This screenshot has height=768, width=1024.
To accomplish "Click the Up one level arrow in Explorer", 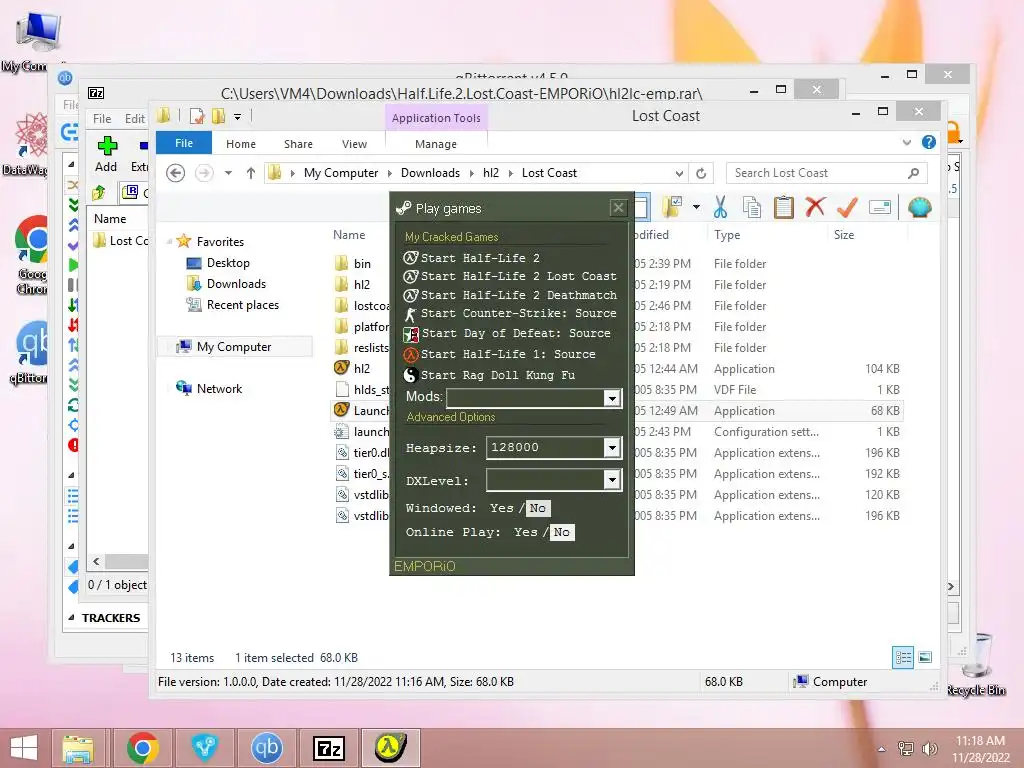I will click(x=251, y=173).
